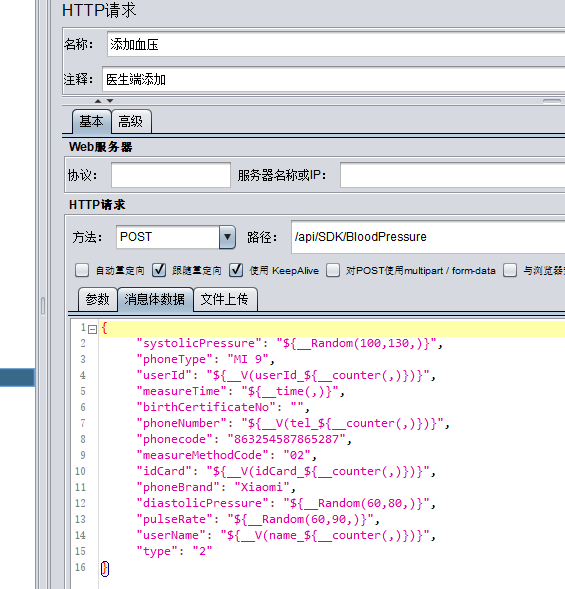Click the "phoneType": "MI 9" line
Viewport: 565px width, 589px height.
[x=205, y=359]
